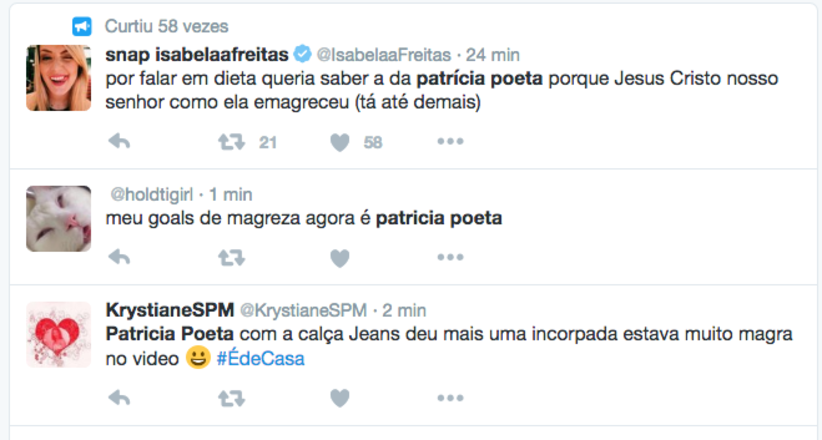Screen dimensions: 822x440
Task: Retweet KrystianeSPM's calça Jeans tweet
Action: pos(232,398)
